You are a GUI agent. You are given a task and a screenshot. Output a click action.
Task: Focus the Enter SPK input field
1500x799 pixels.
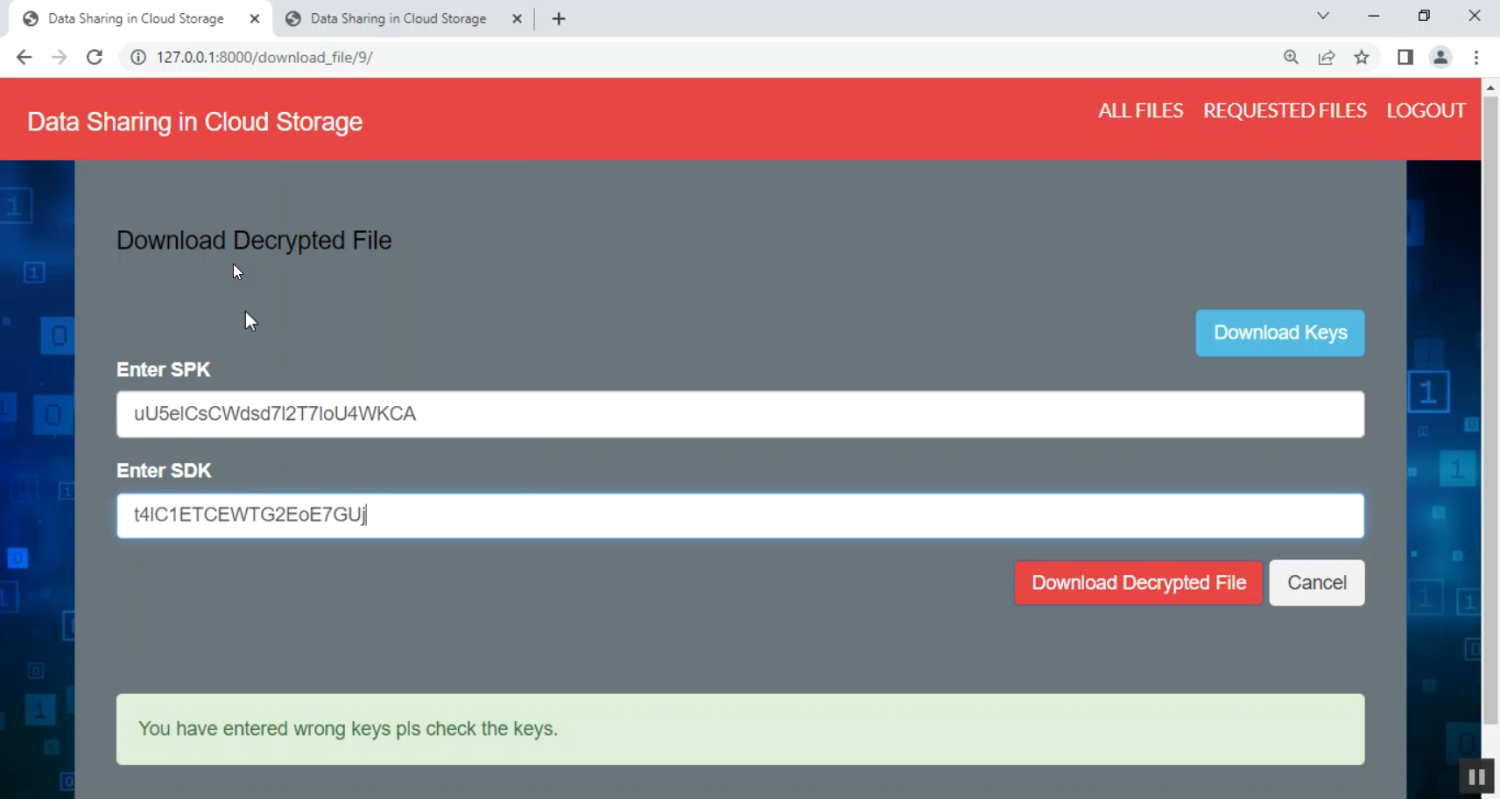click(x=740, y=414)
